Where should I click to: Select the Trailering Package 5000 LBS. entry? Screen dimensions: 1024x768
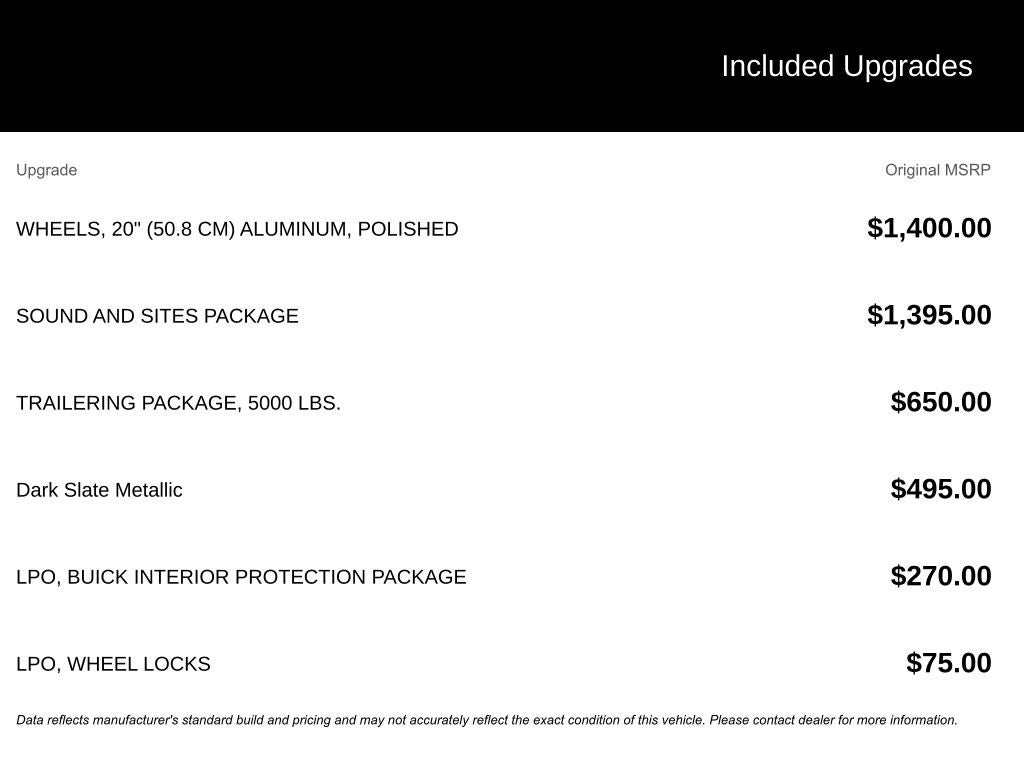178,403
